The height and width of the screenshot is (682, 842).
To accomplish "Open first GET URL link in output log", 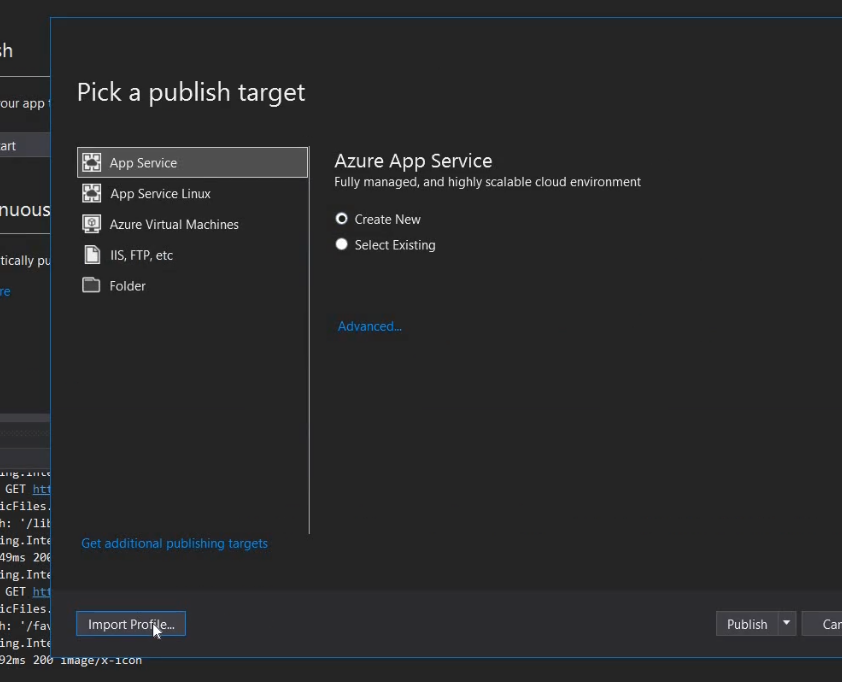I will coord(41,490).
